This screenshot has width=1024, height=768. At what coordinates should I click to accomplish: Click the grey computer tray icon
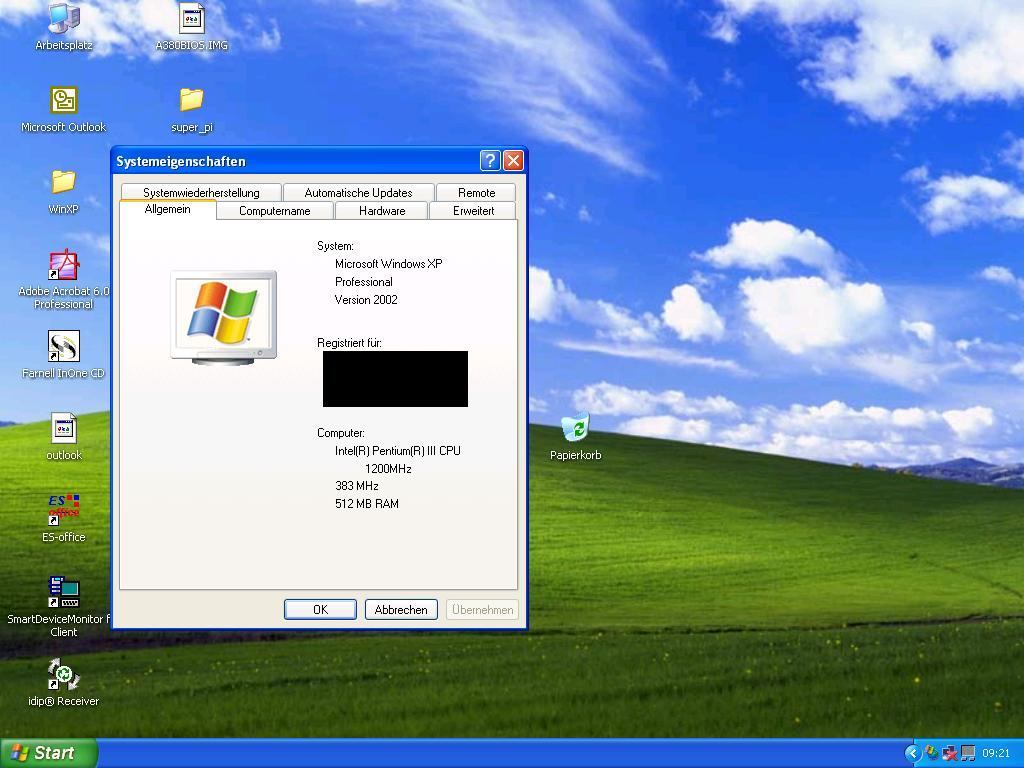click(967, 753)
